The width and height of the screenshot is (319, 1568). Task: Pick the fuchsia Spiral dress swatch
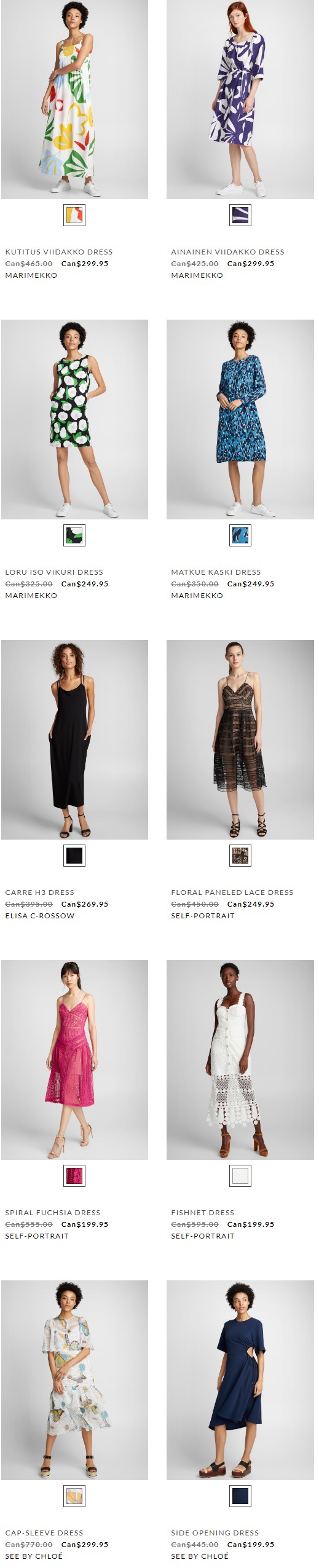(x=74, y=1176)
